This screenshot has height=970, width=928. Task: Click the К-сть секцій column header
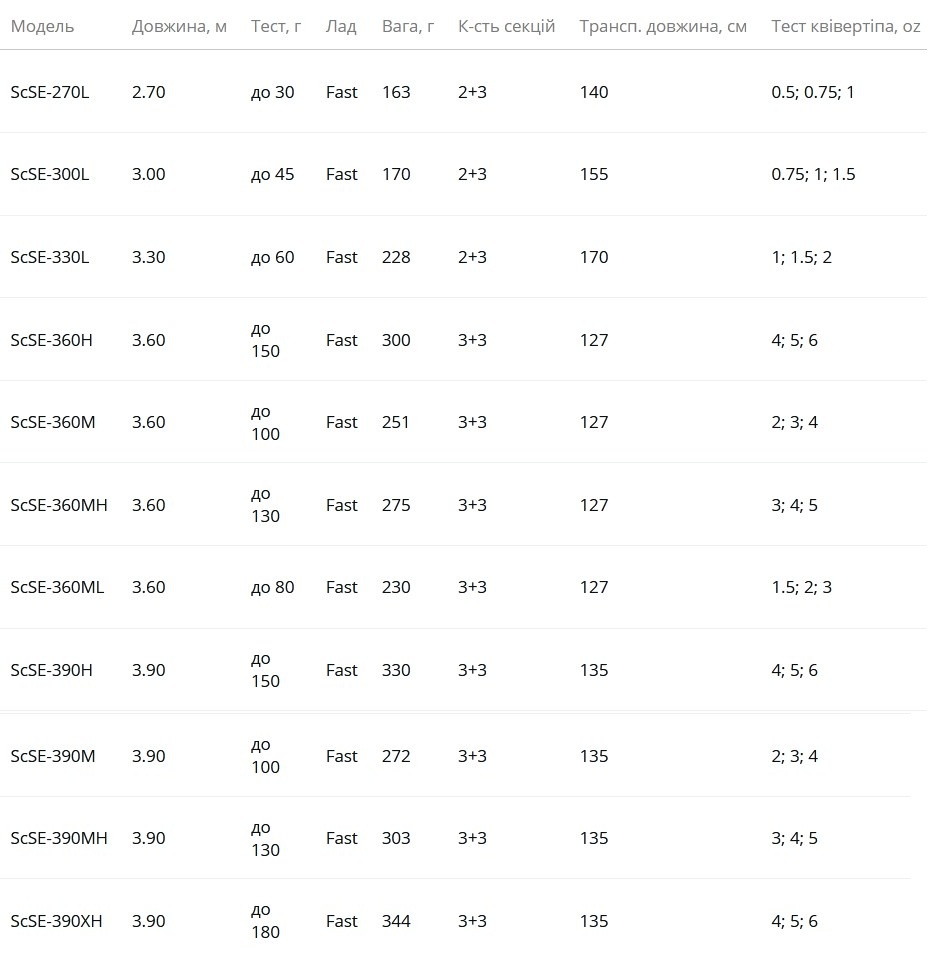coord(506,27)
